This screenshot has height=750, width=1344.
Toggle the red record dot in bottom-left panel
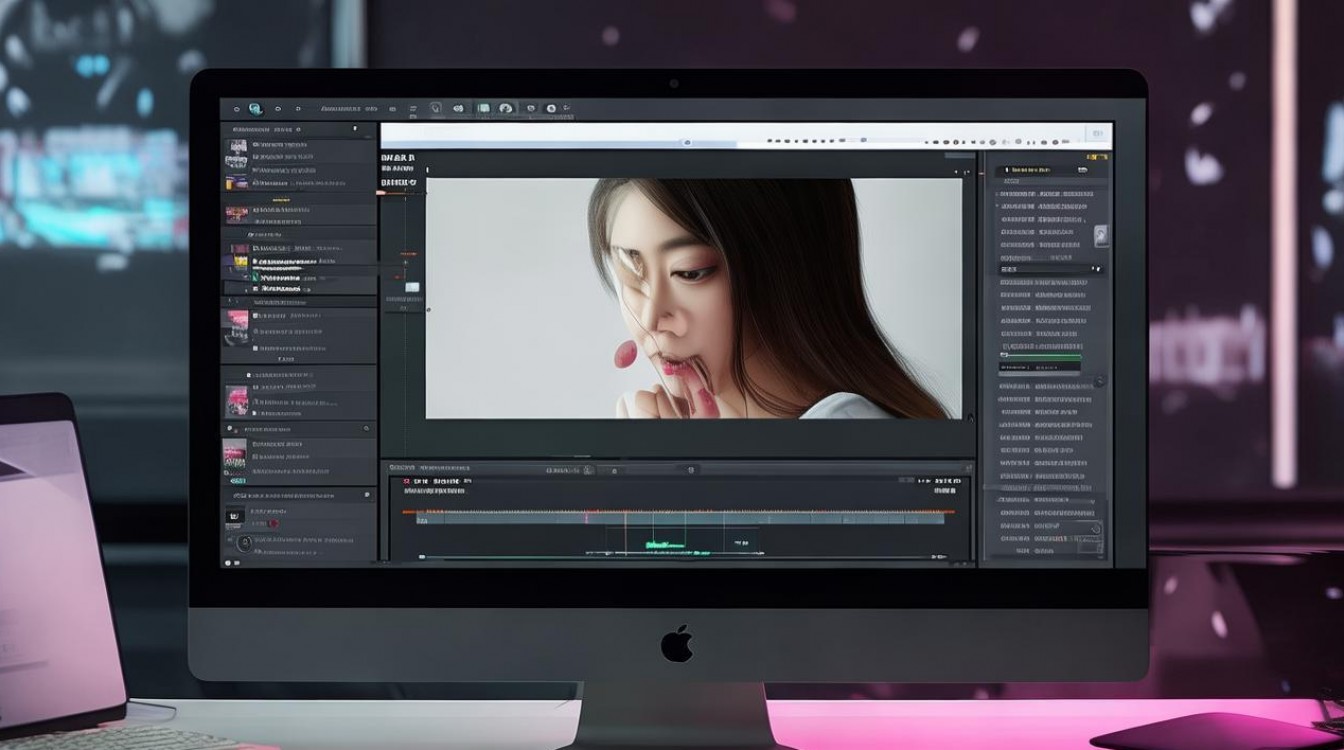(272, 523)
